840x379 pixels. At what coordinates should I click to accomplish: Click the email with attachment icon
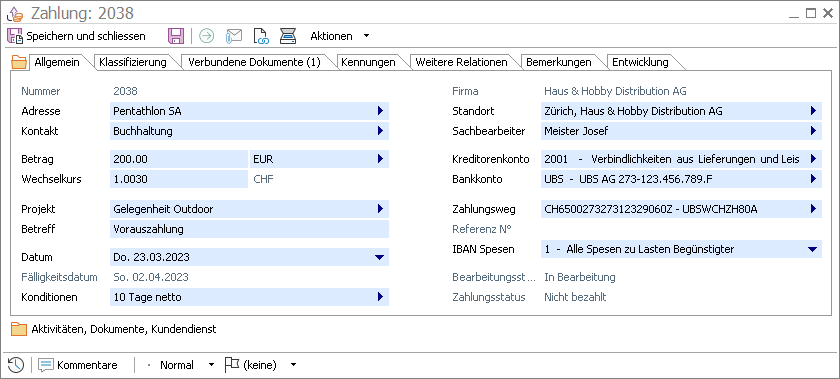click(x=234, y=36)
